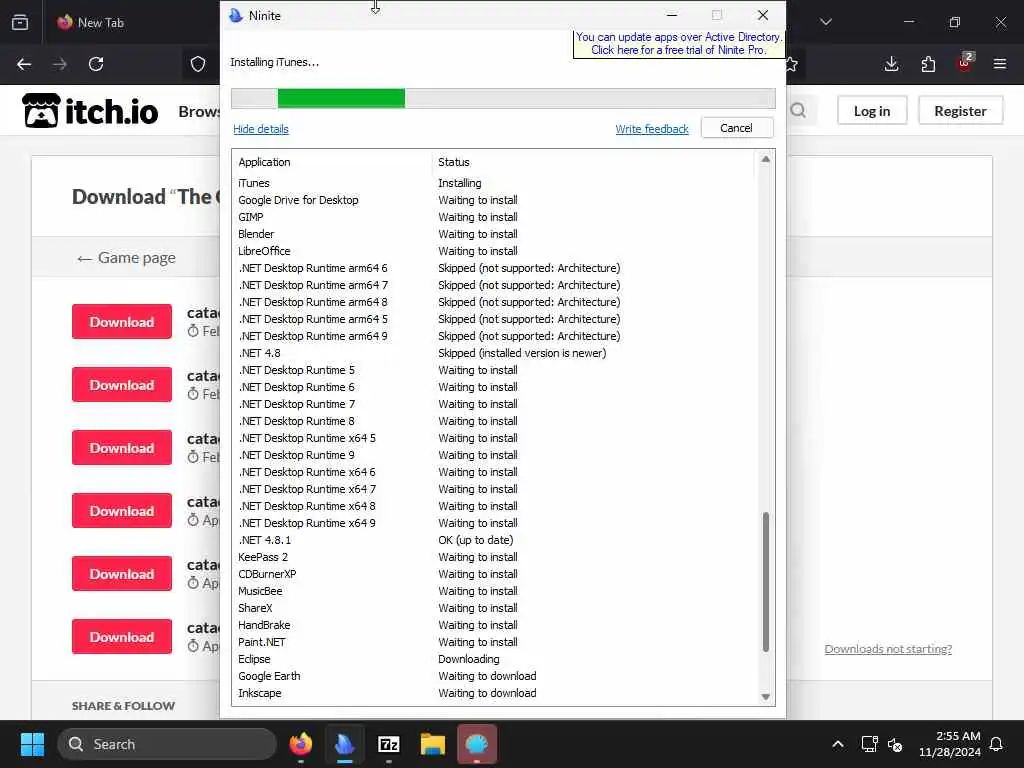
Task: Select the Paint.NET row
Action: point(494,642)
